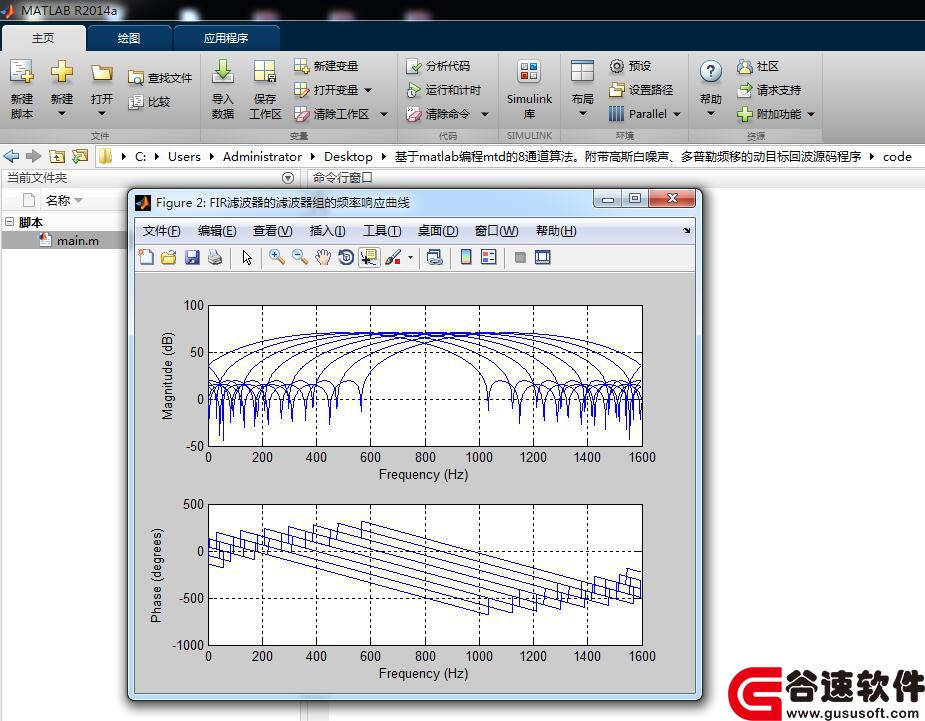
Task: Click the Open folder icon in ribbon
Action: (101, 73)
